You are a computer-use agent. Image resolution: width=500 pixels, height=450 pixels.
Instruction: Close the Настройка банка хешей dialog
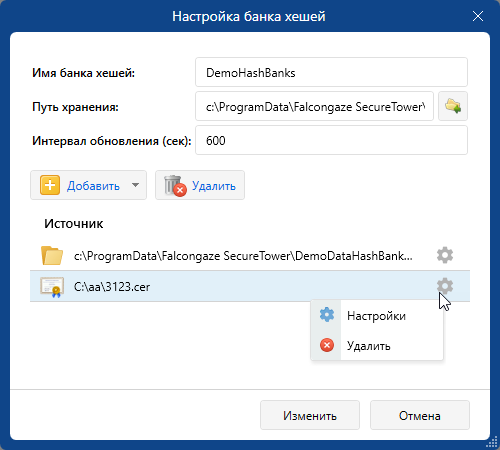(478, 16)
